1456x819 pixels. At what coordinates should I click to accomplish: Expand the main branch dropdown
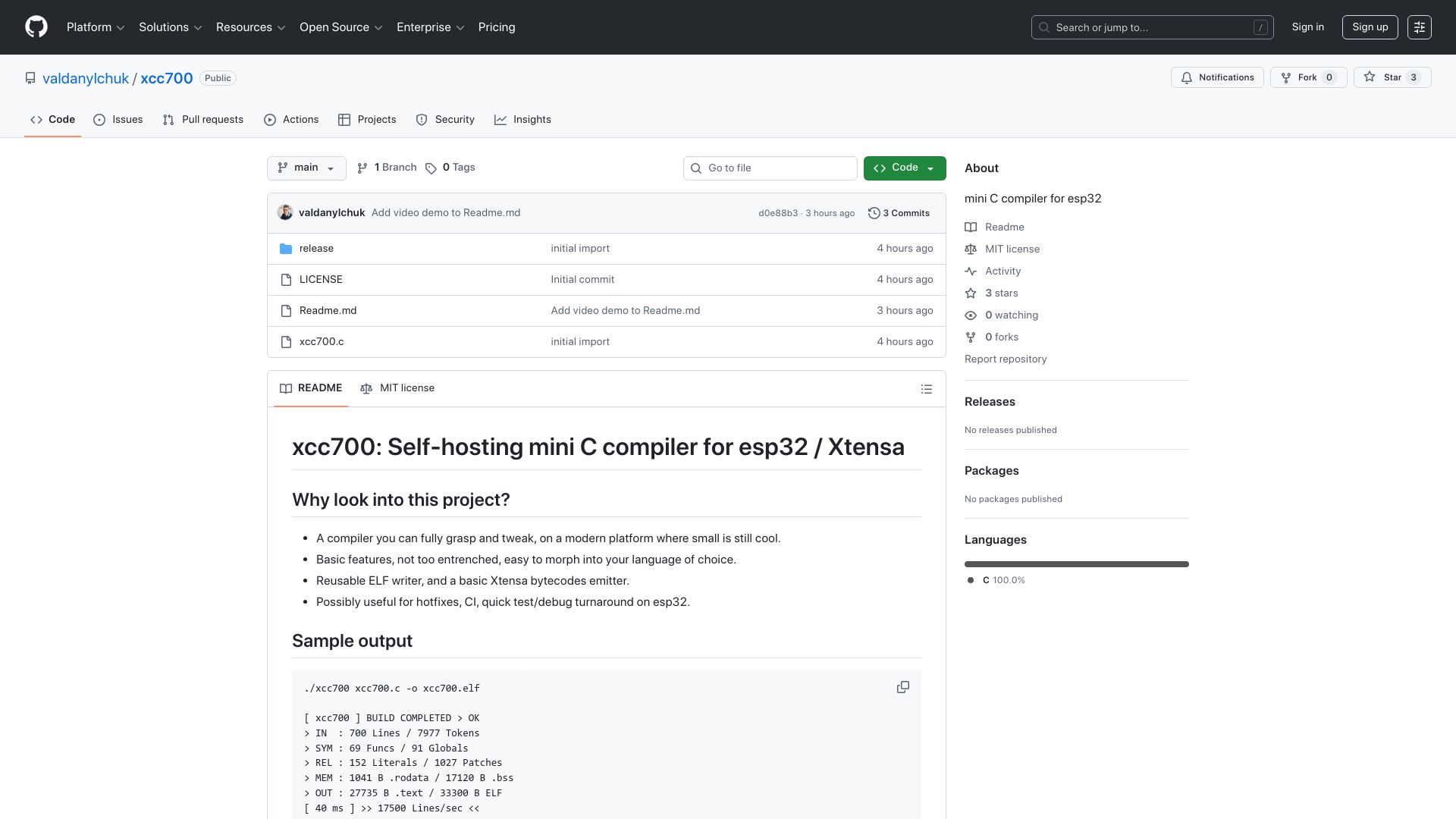pos(306,168)
